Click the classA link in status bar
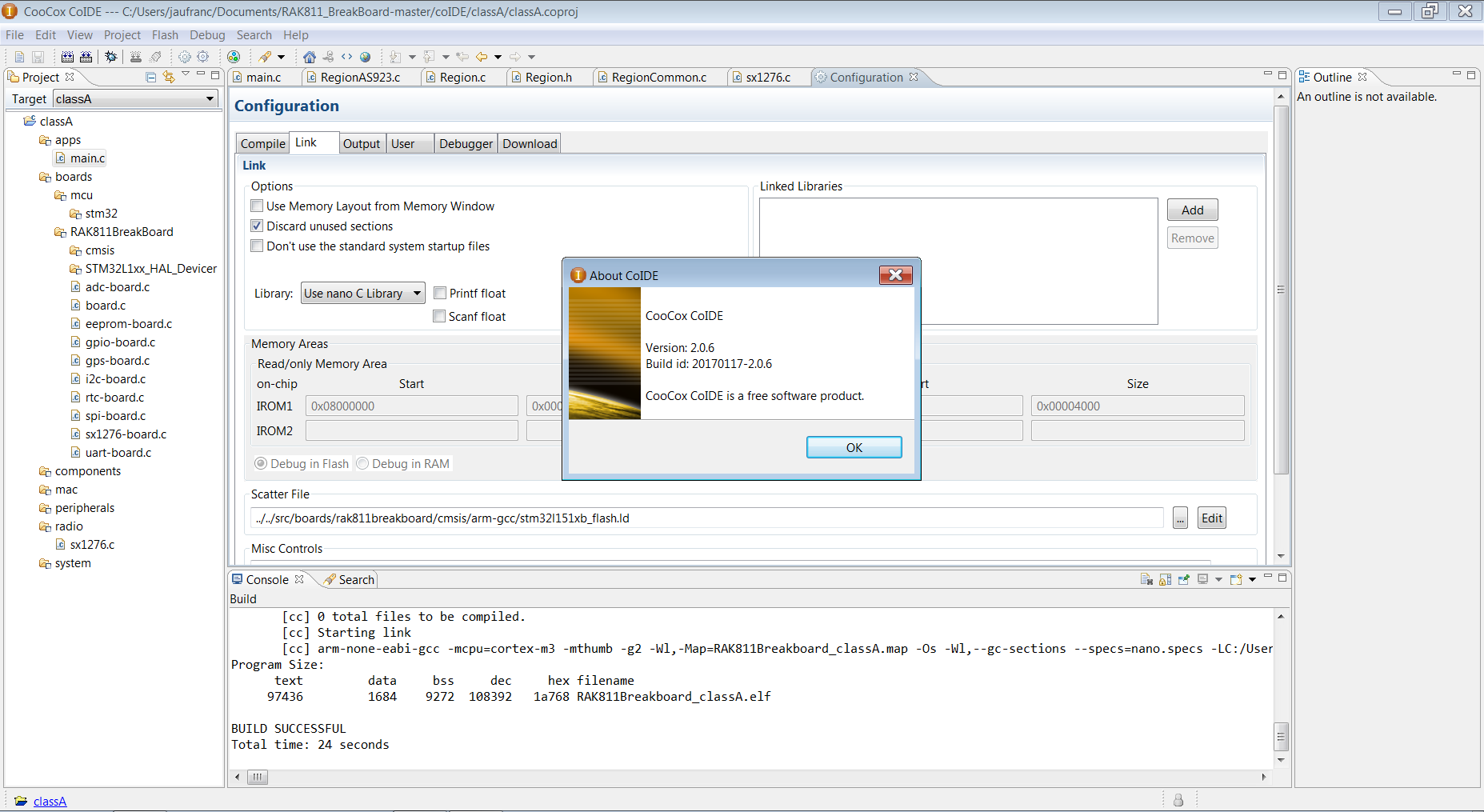 50,802
